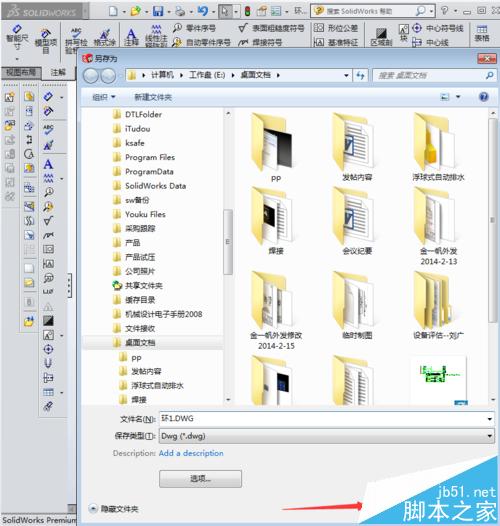500x526 pixels.
Task: Click the Forward navigation button in dialog
Action: [108, 76]
